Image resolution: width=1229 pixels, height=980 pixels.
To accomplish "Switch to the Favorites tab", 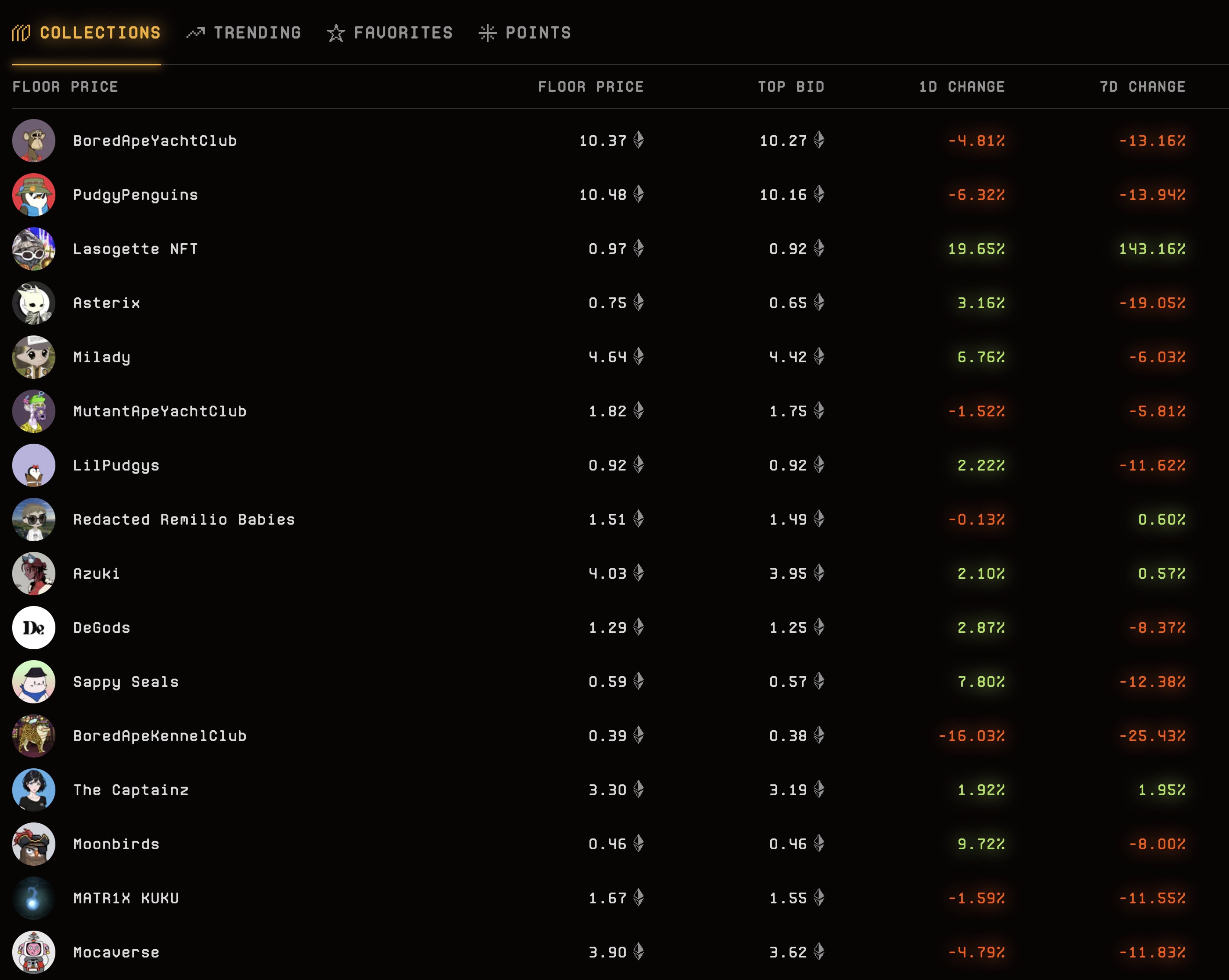I will tap(403, 33).
